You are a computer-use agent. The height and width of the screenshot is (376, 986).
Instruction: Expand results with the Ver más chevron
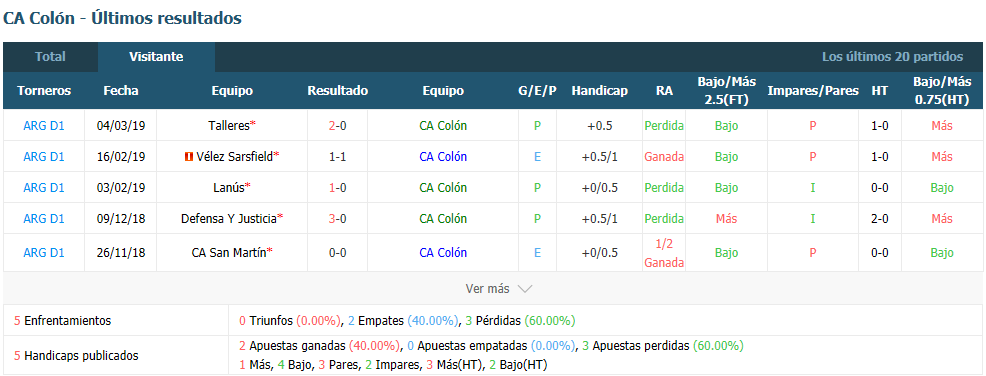tap(524, 289)
